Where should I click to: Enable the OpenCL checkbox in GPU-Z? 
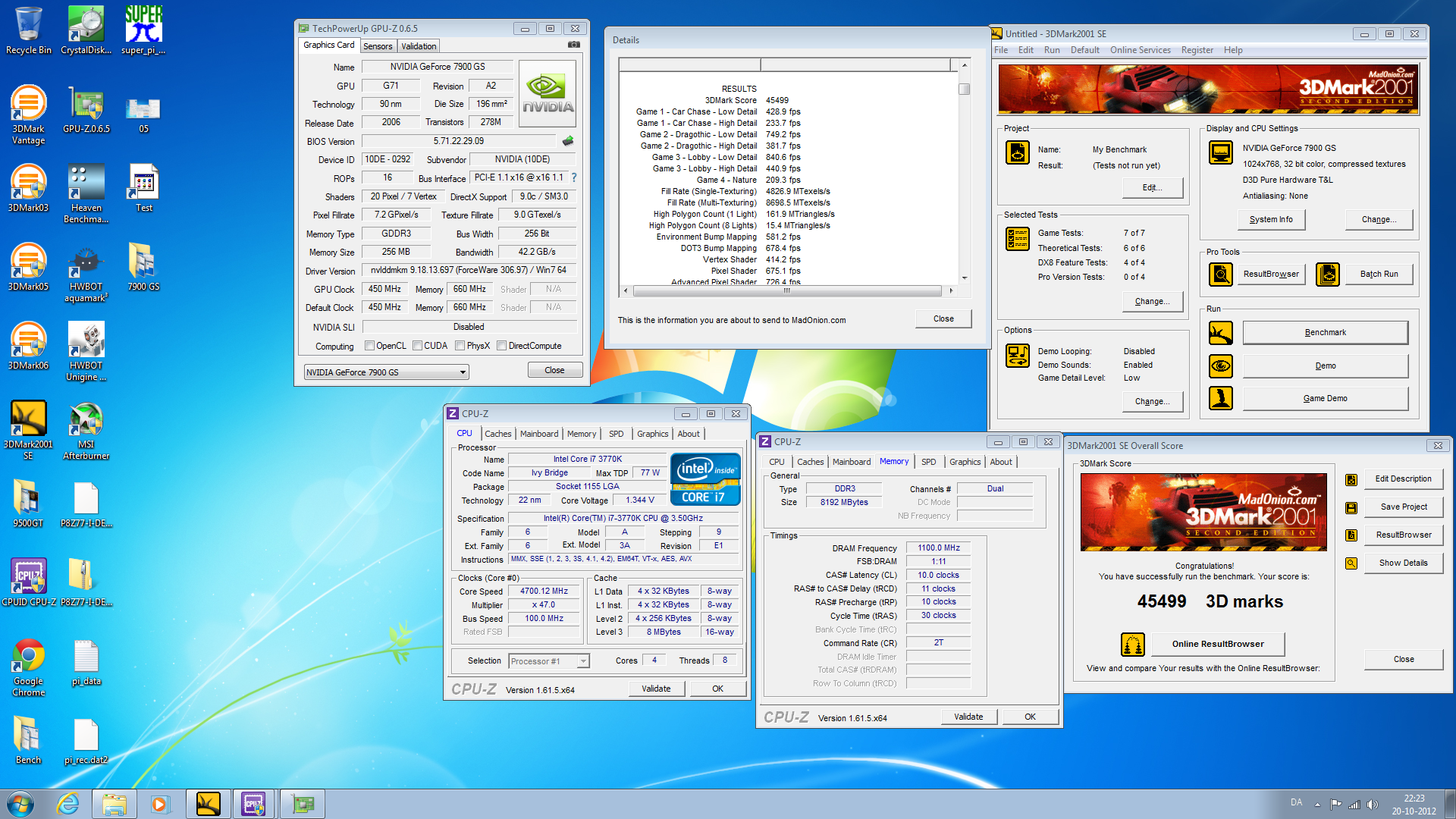[370, 346]
